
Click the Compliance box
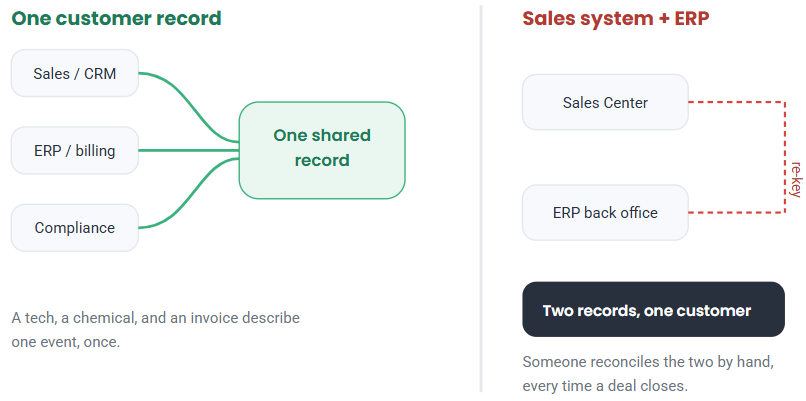point(75,228)
